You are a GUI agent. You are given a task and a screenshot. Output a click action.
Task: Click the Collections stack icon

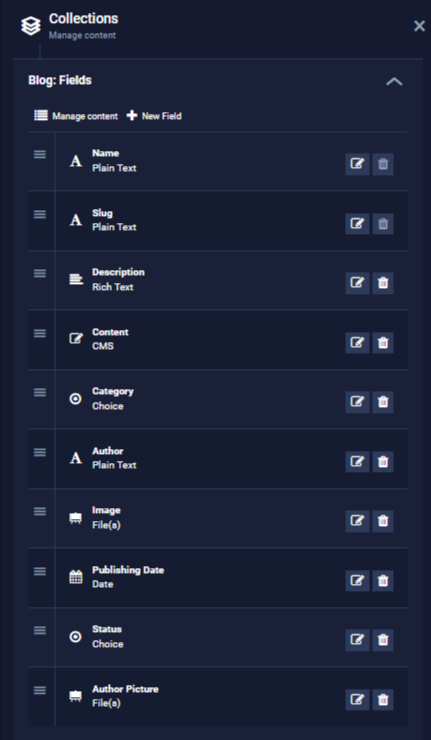point(31,26)
